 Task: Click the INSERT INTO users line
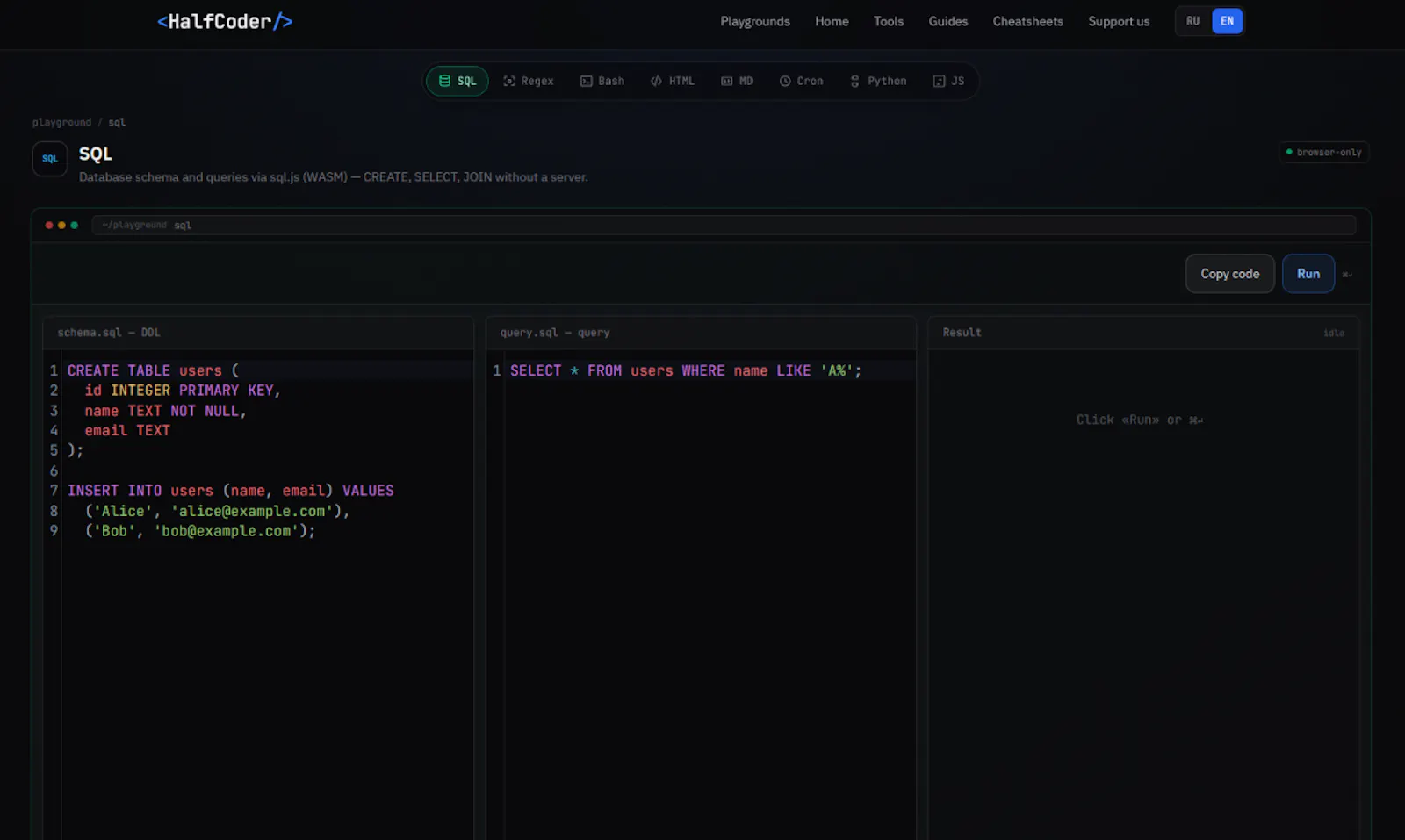[231, 491]
